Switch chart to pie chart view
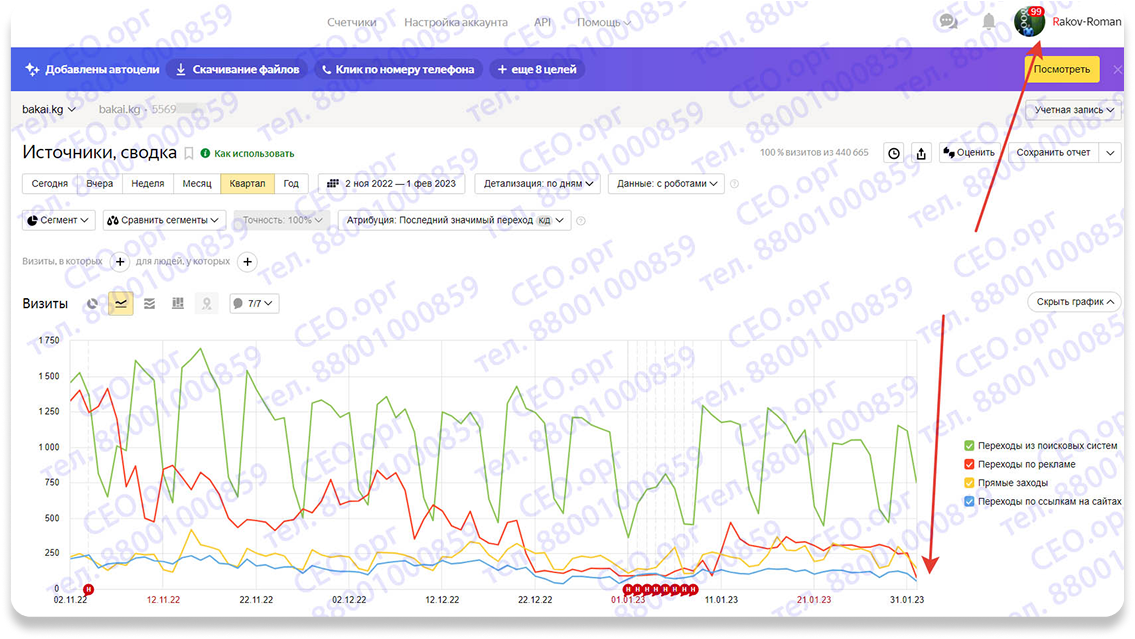 coord(93,303)
